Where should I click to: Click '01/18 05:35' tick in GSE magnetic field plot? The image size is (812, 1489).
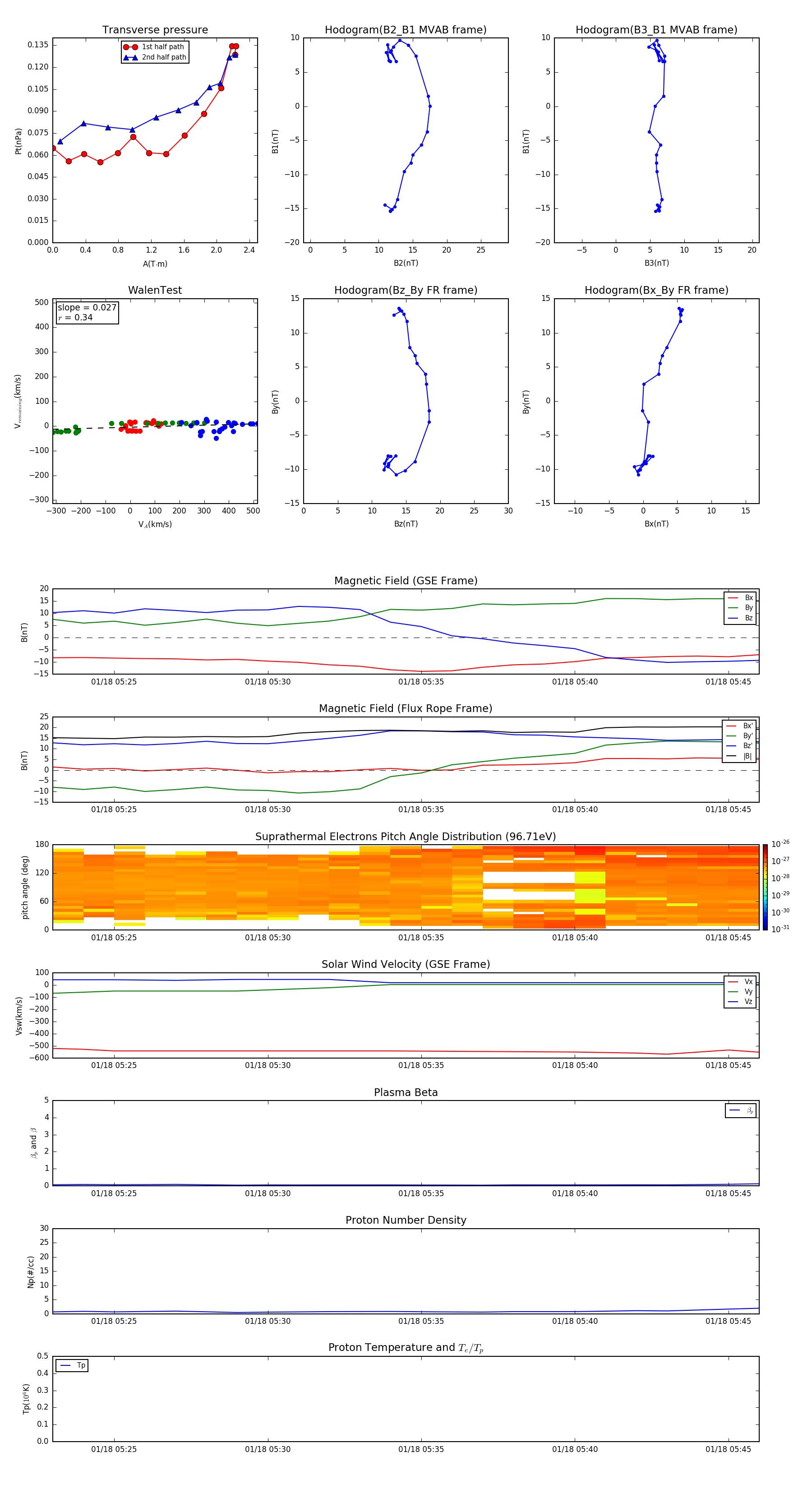(x=421, y=682)
